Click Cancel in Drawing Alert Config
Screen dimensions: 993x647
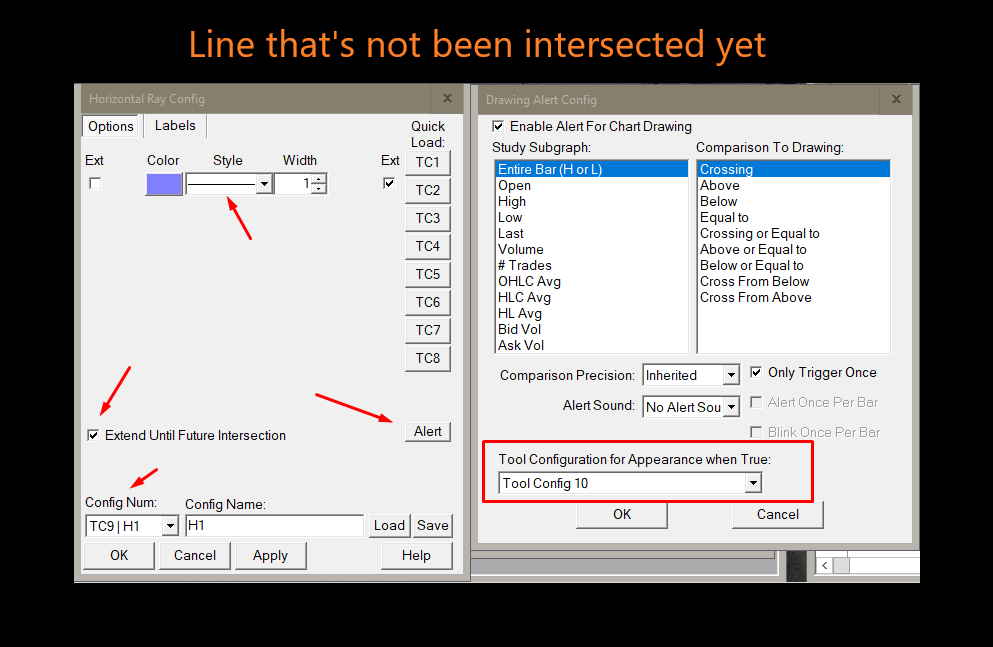point(778,515)
